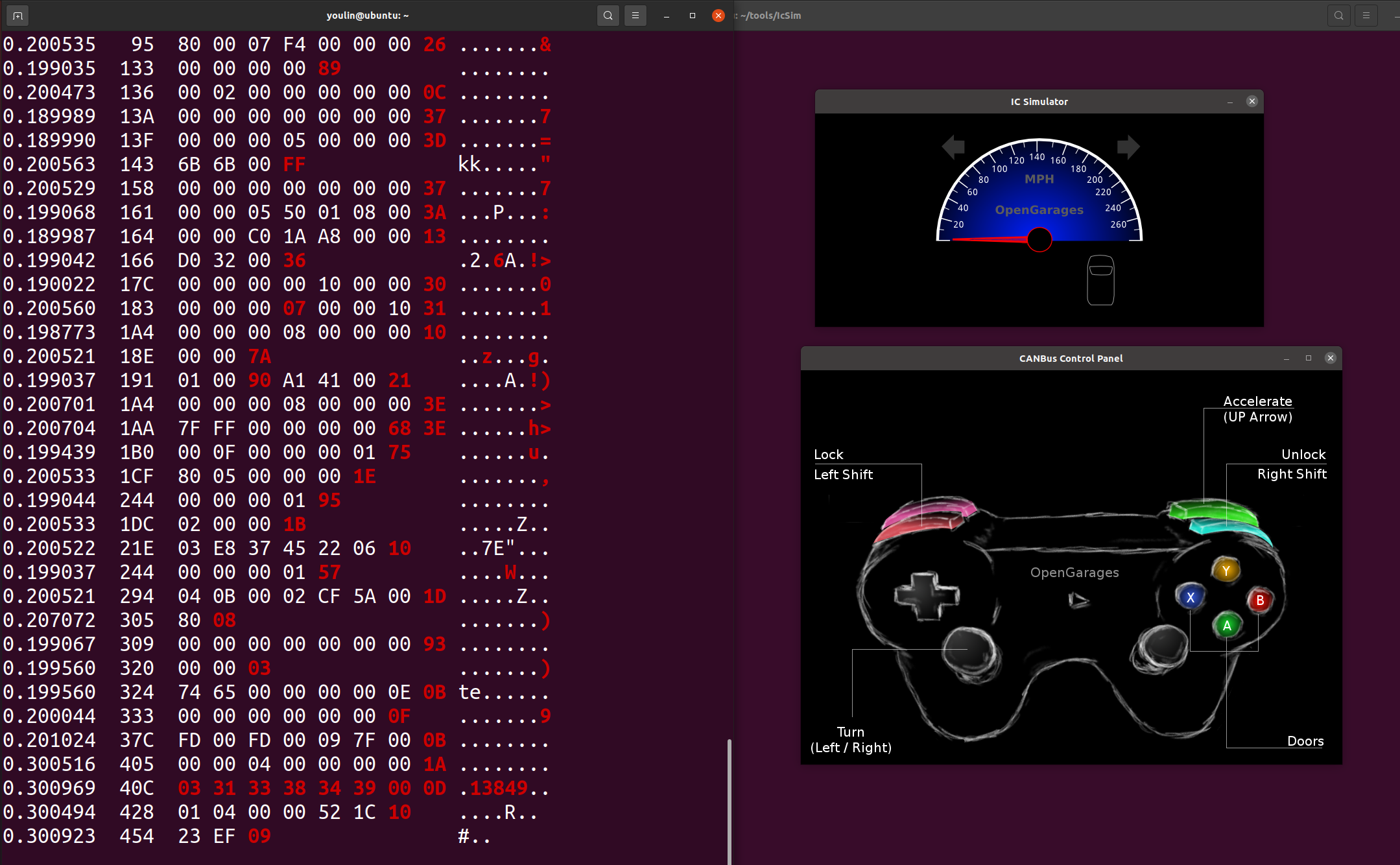Viewport: 1400px width, 865px height.
Task: Click the new tab icon in terminal titlebar
Action: coord(18,16)
